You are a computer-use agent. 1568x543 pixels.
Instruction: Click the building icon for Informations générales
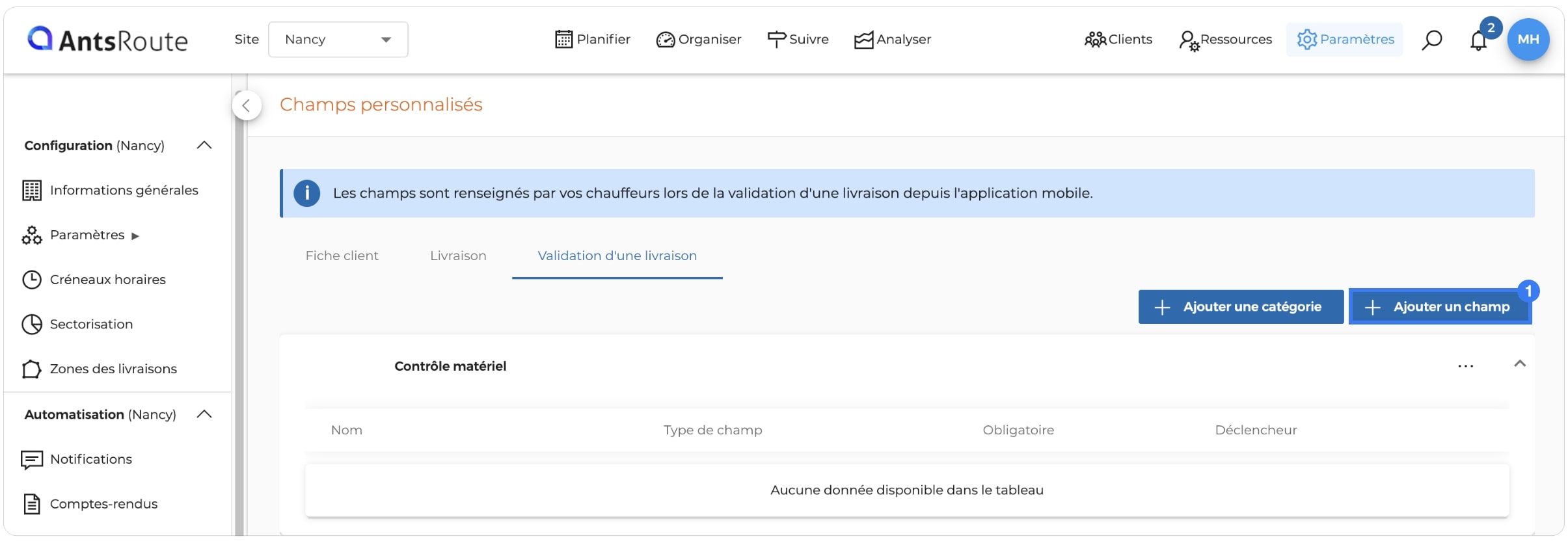pyautogui.click(x=32, y=191)
